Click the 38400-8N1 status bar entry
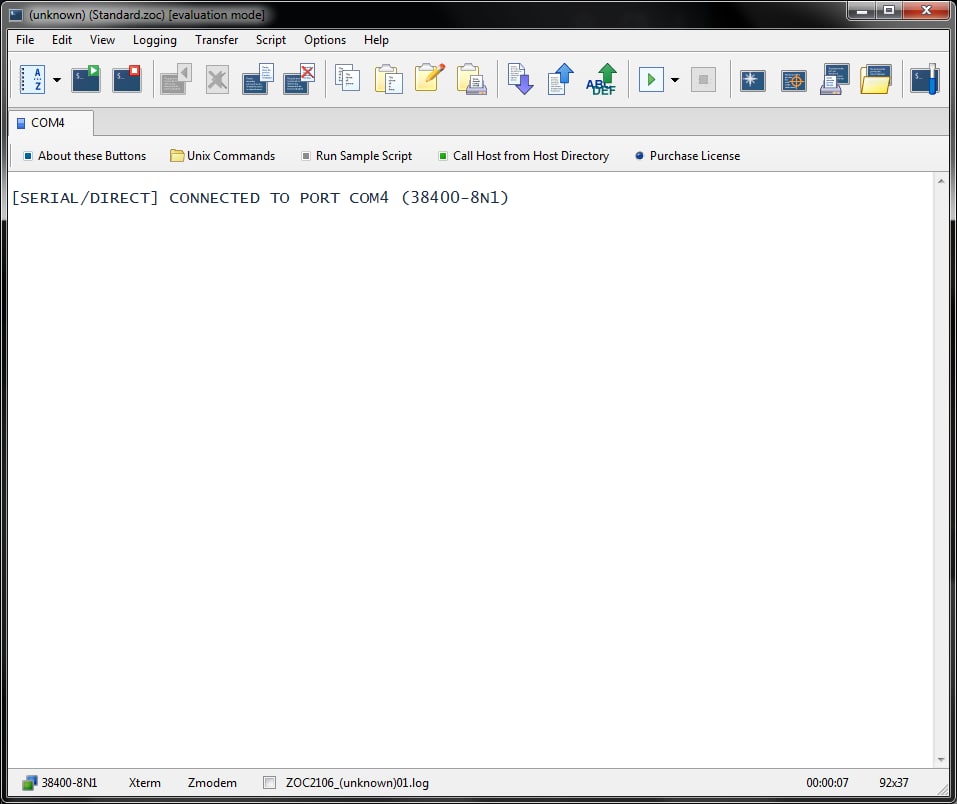 click(69, 783)
